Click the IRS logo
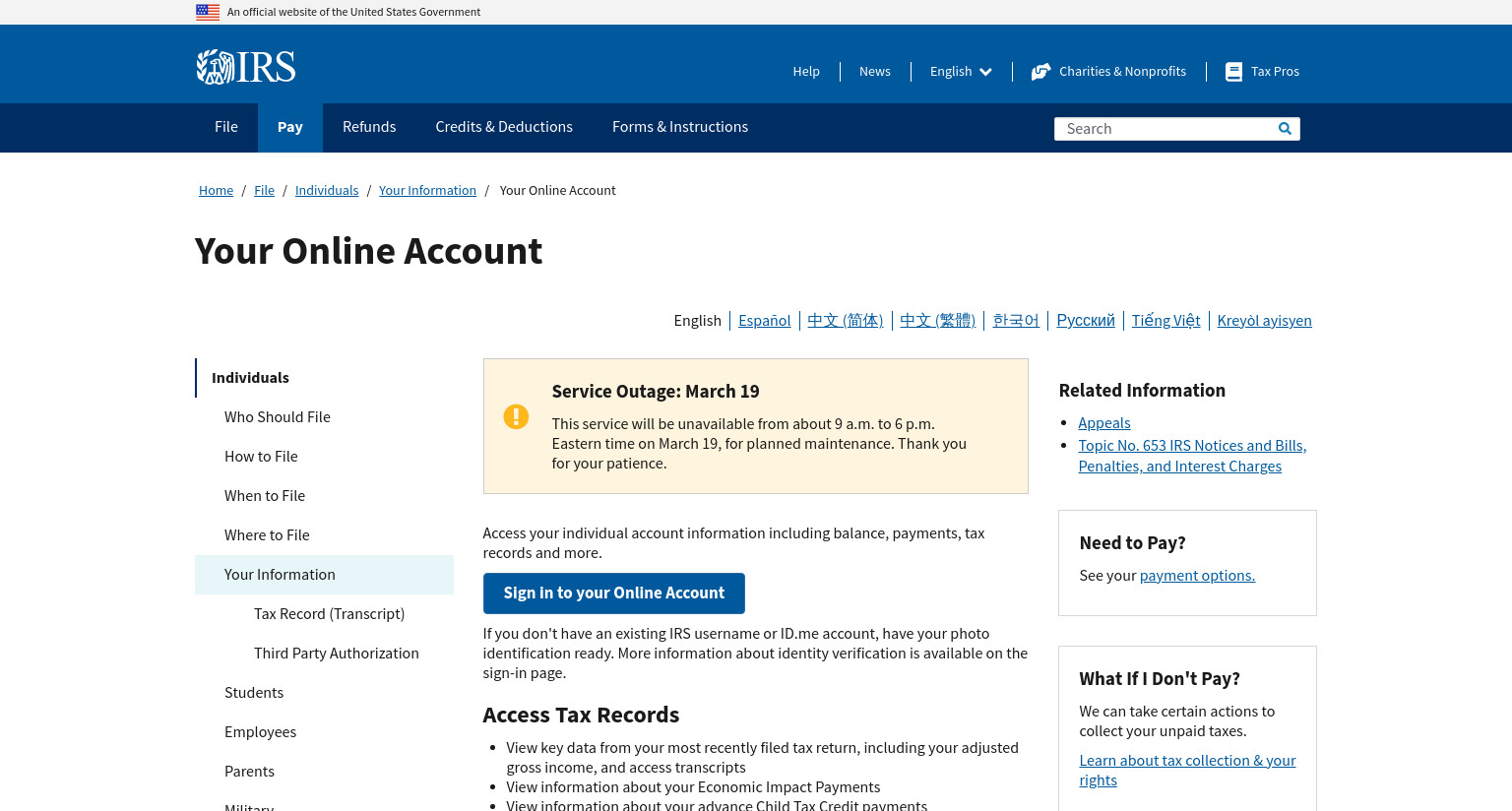Viewport: 1512px width, 811px height. [x=246, y=67]
